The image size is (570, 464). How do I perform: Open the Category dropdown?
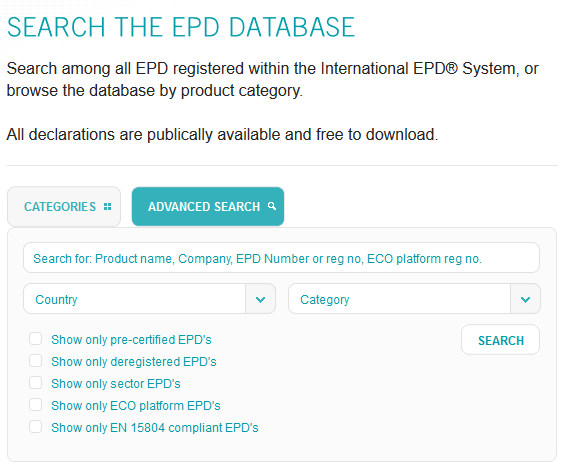point(414,299)
